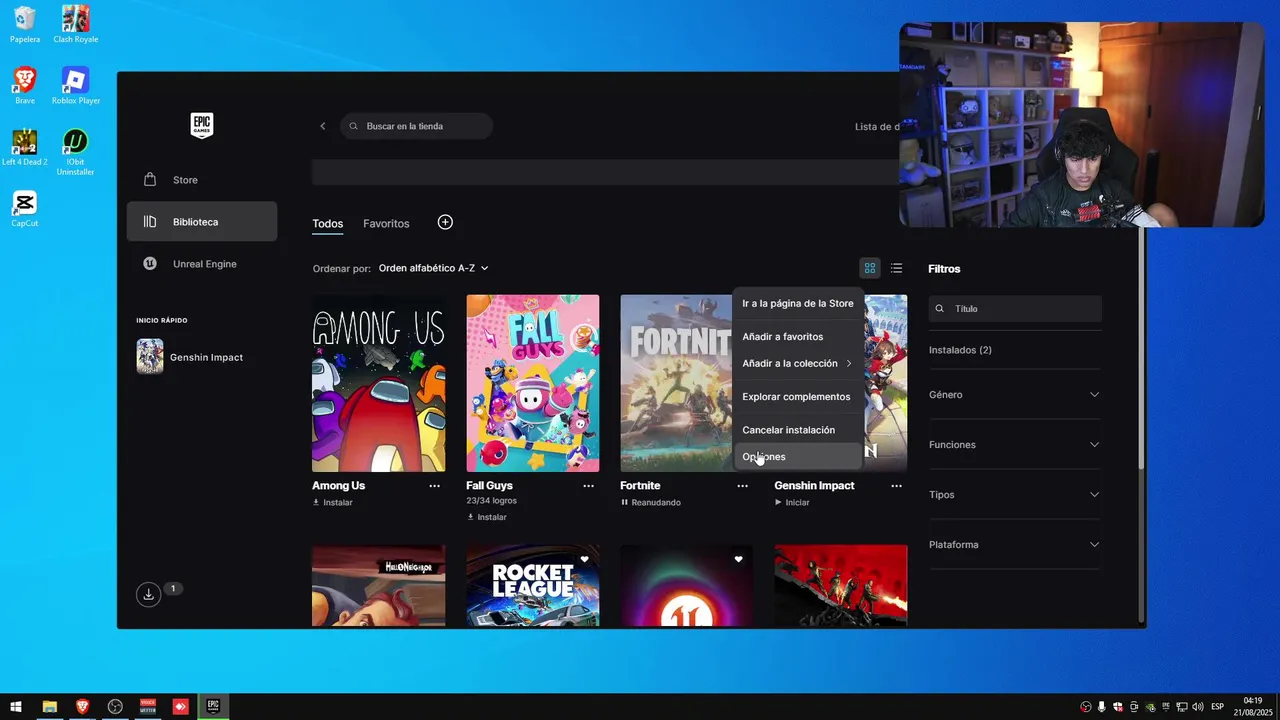Click the plus icon to add a collection
The image size is (1280, 720).
(445, 222)
